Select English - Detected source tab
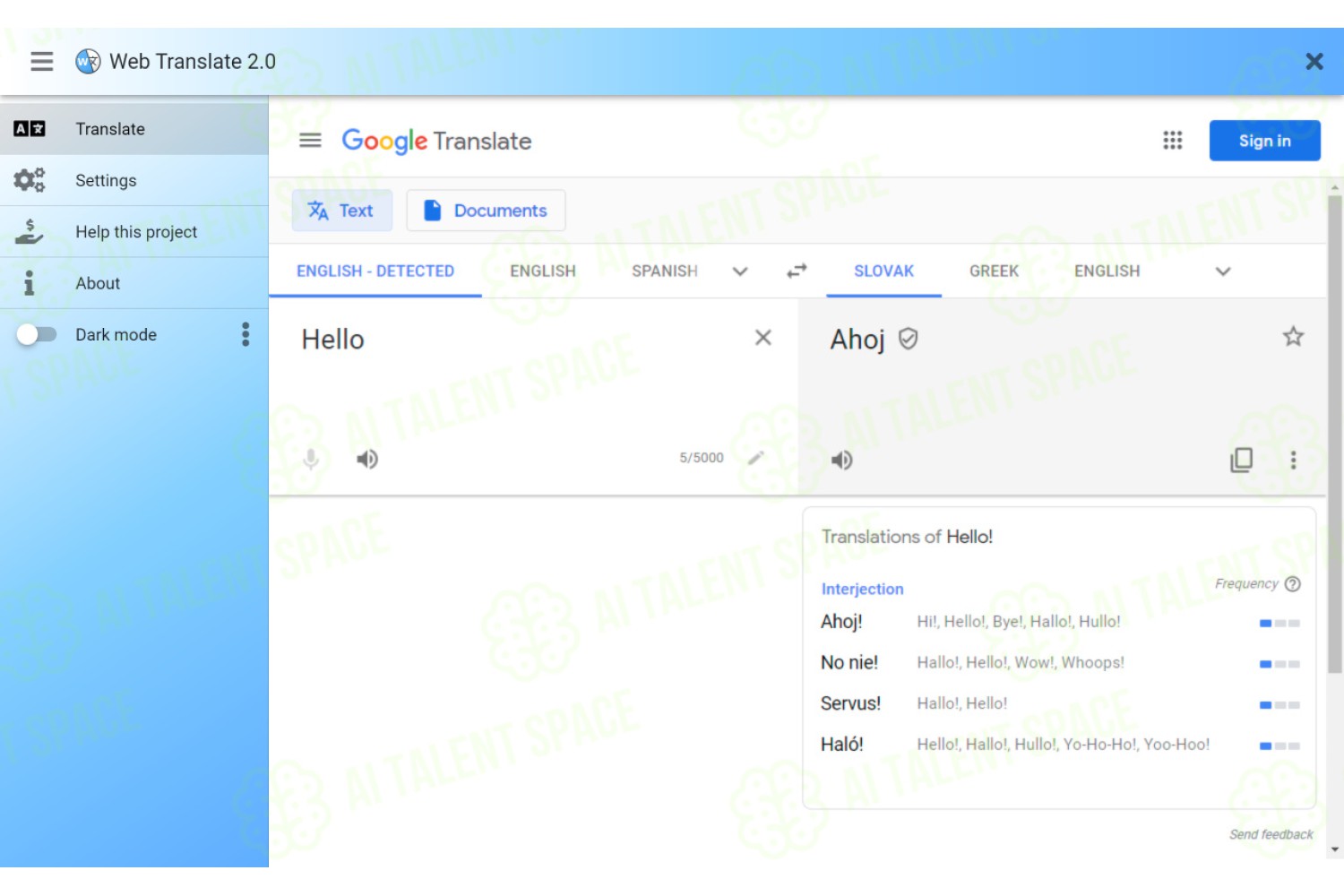Screen dimensions: 1344x896 375,271
